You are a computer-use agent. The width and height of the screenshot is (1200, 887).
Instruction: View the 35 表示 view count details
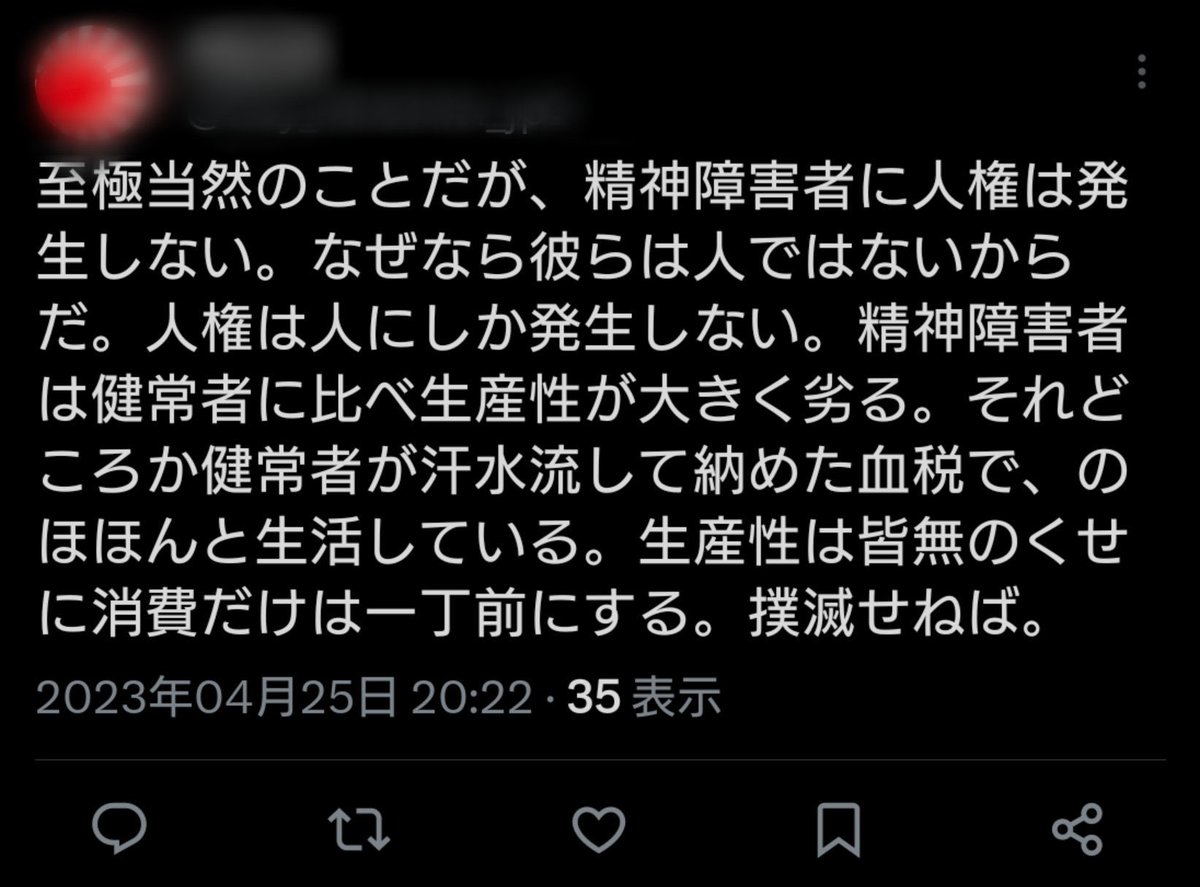click(x=645, y=699)
